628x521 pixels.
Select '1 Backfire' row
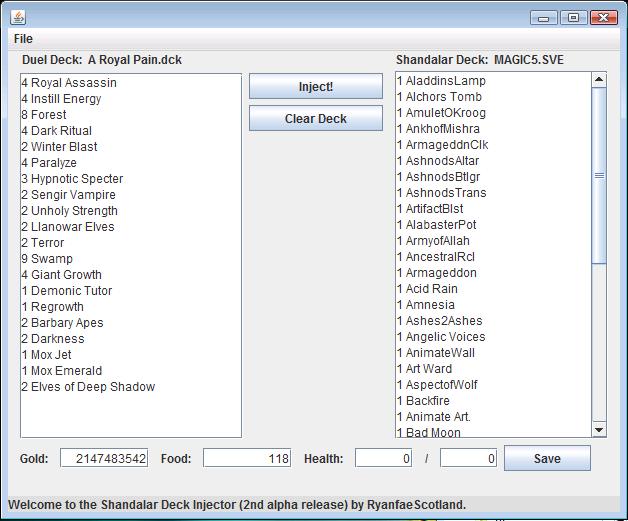(x=493, y=401)
